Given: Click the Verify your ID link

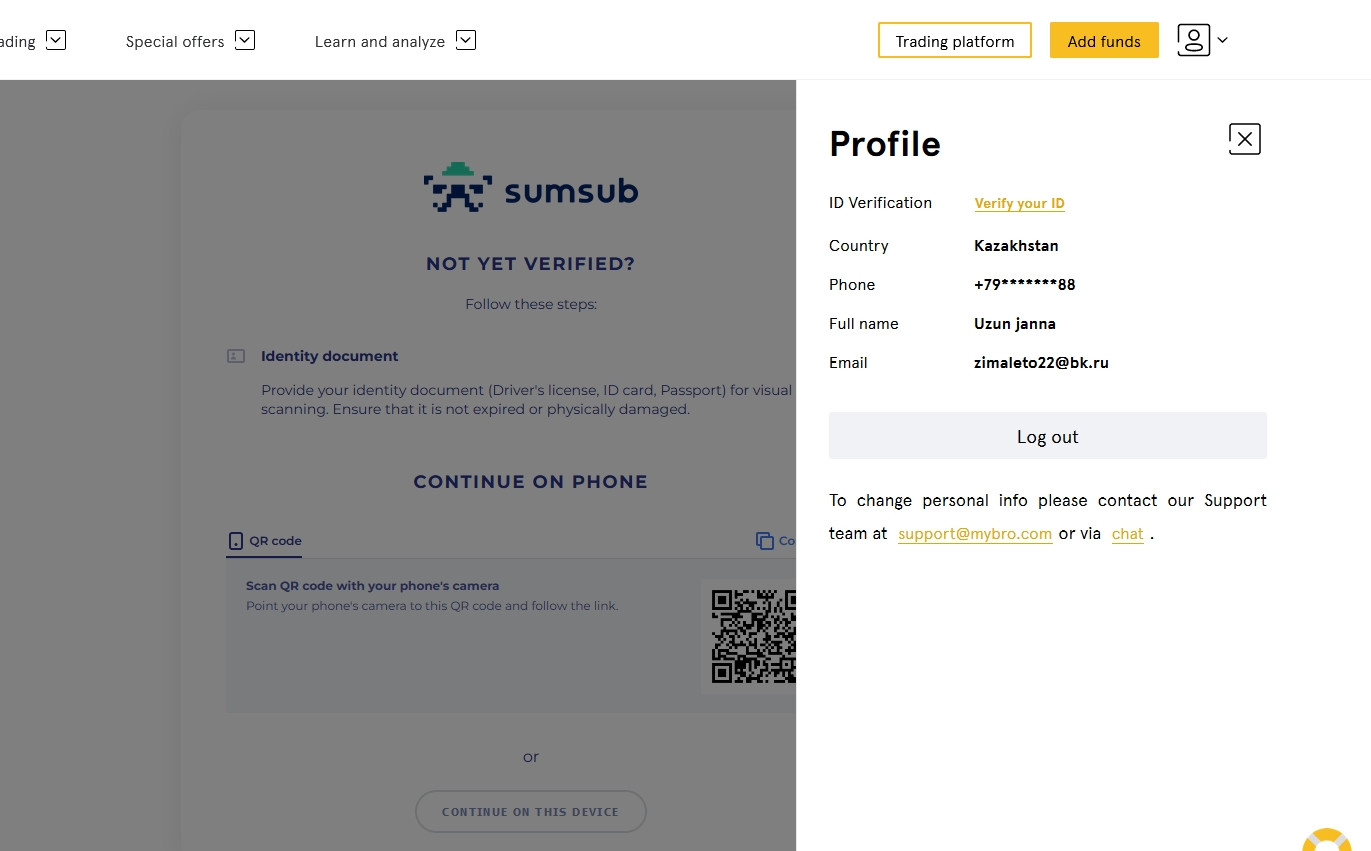Looking at the screenshot, I should pos(1019,203).
